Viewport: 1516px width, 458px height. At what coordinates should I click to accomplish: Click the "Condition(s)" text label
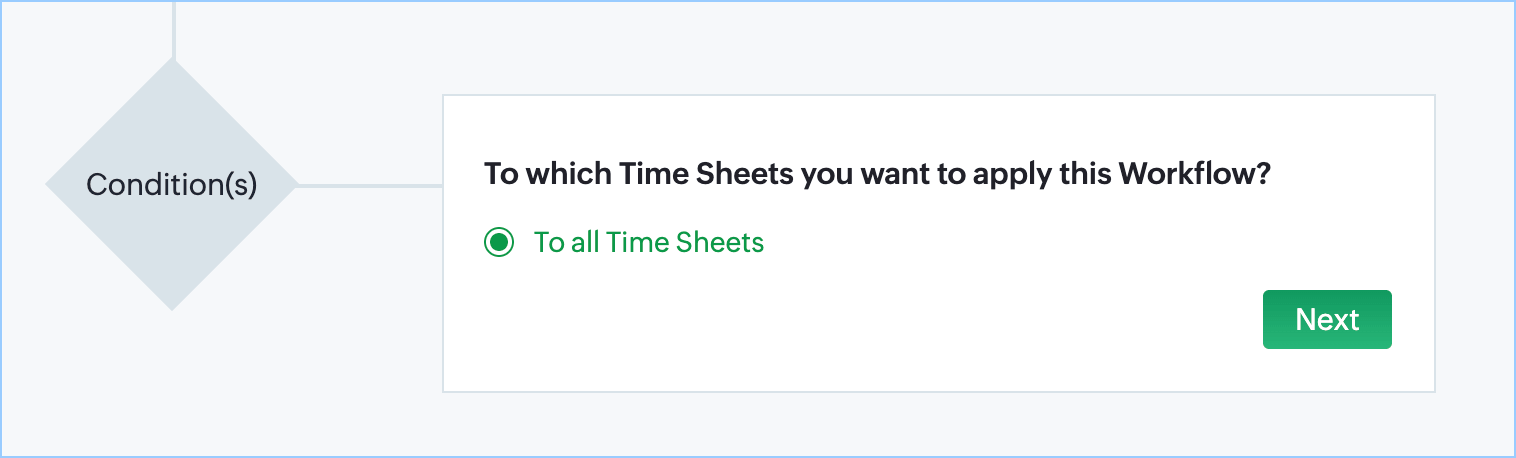[x=172, y=185]
